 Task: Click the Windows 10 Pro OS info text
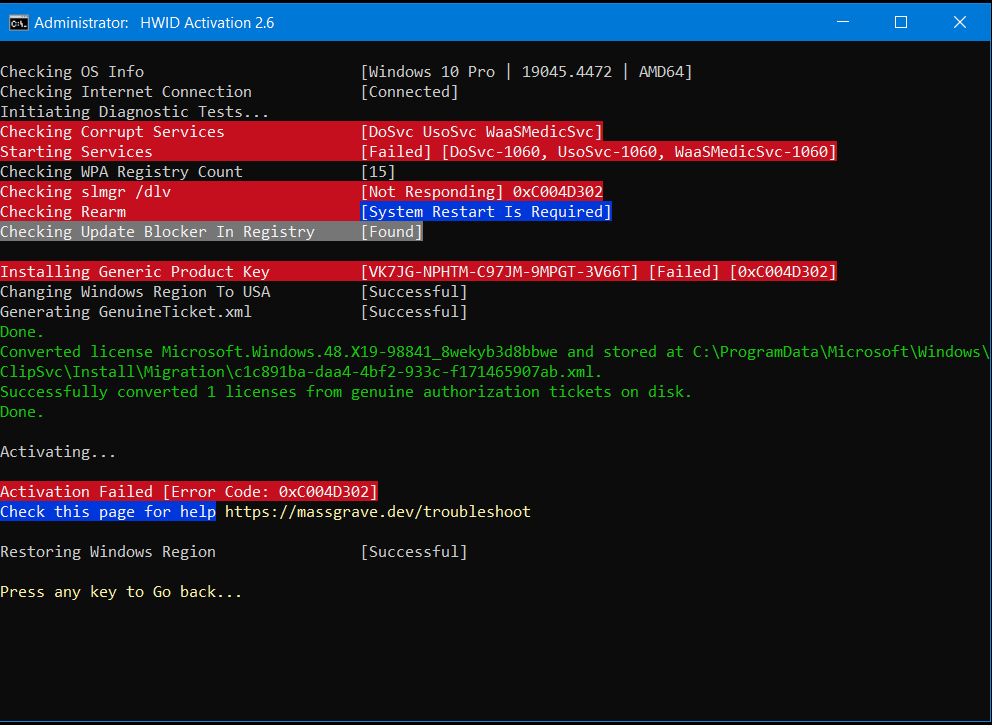(x=526, y=72)
